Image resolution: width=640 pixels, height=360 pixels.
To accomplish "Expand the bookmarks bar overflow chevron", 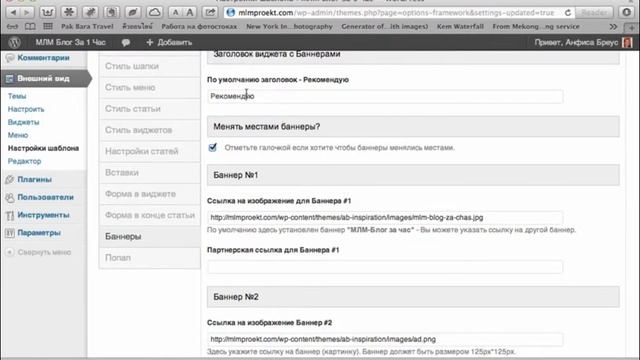I will 613,27.
